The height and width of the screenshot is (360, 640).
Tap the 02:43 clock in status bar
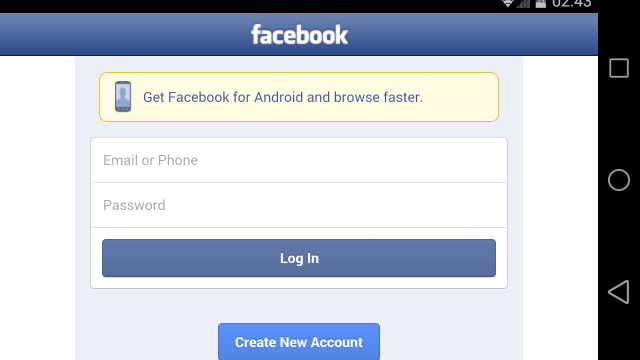click(x=571, y=4)
